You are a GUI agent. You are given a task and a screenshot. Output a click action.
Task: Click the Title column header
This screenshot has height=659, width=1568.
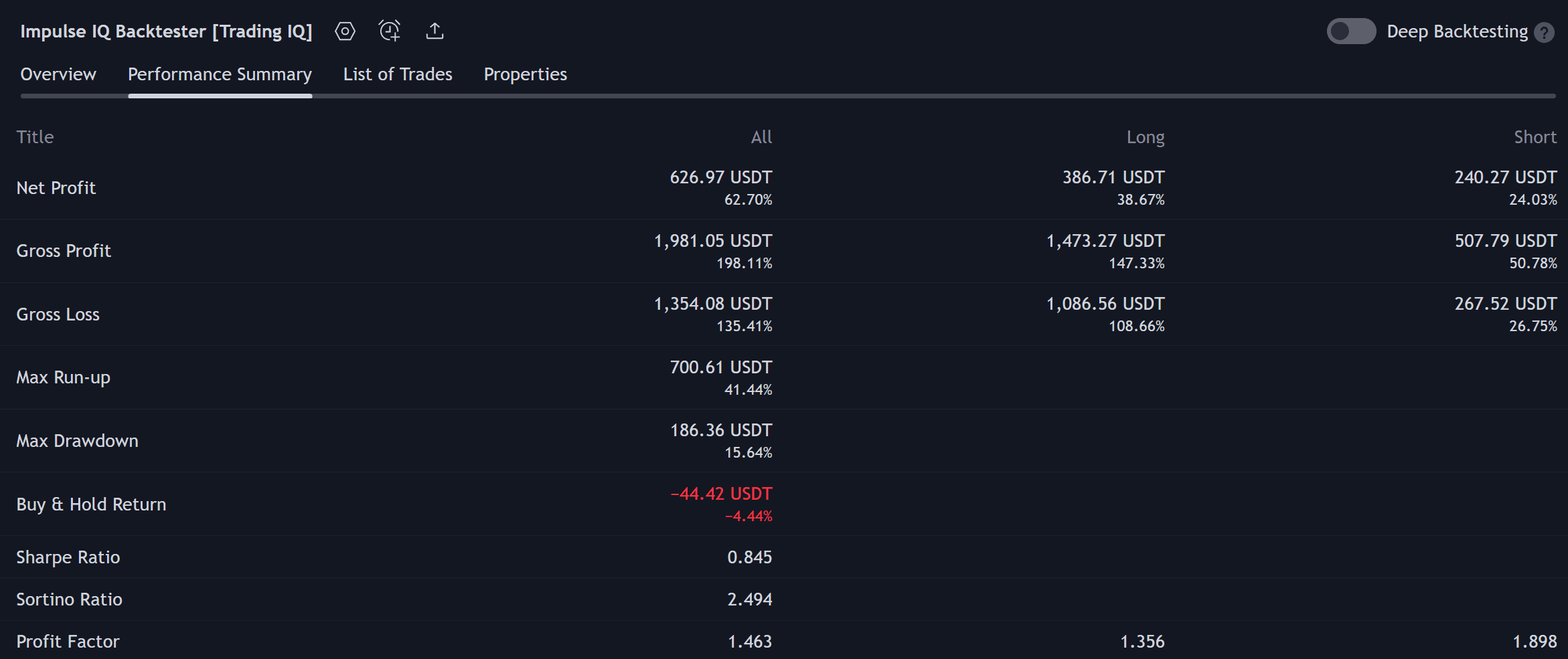[x=35, y=137]
